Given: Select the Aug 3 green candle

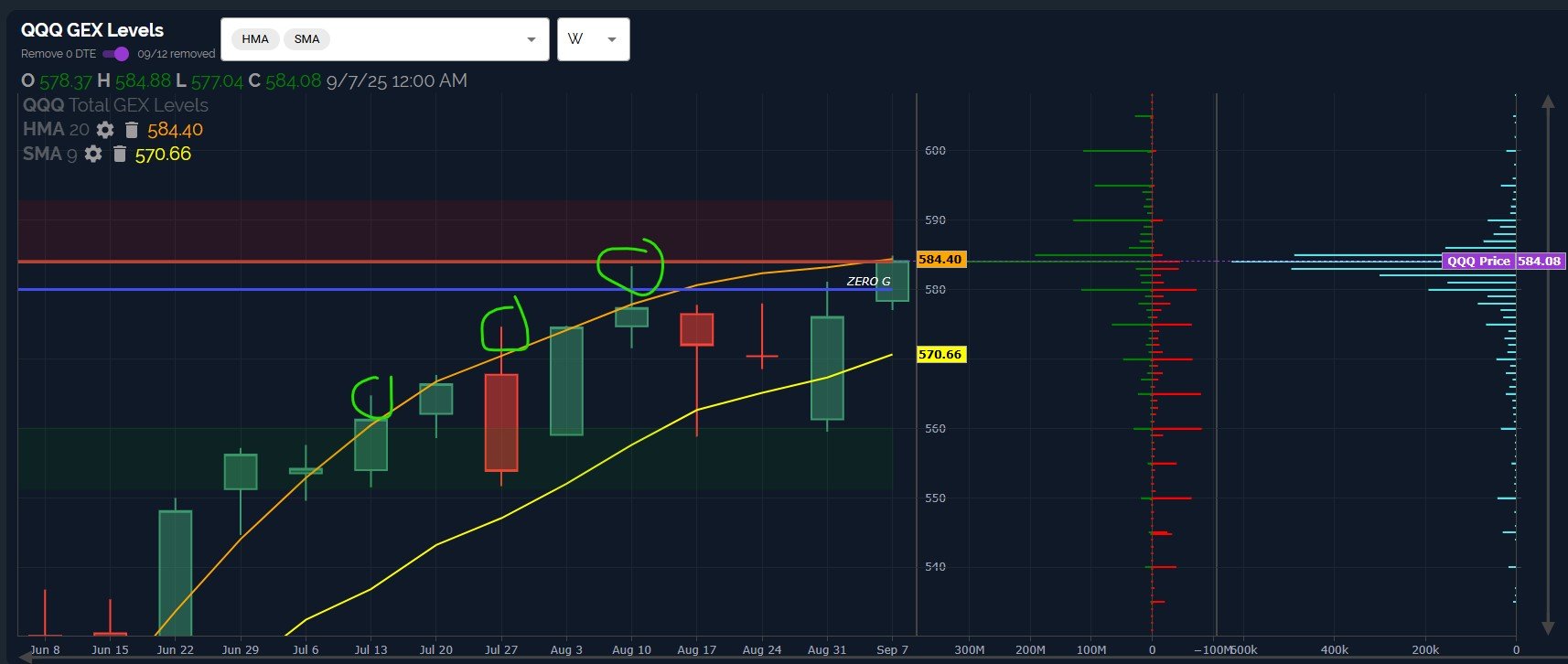Looking at the screenshot, I should click(566, 381).
